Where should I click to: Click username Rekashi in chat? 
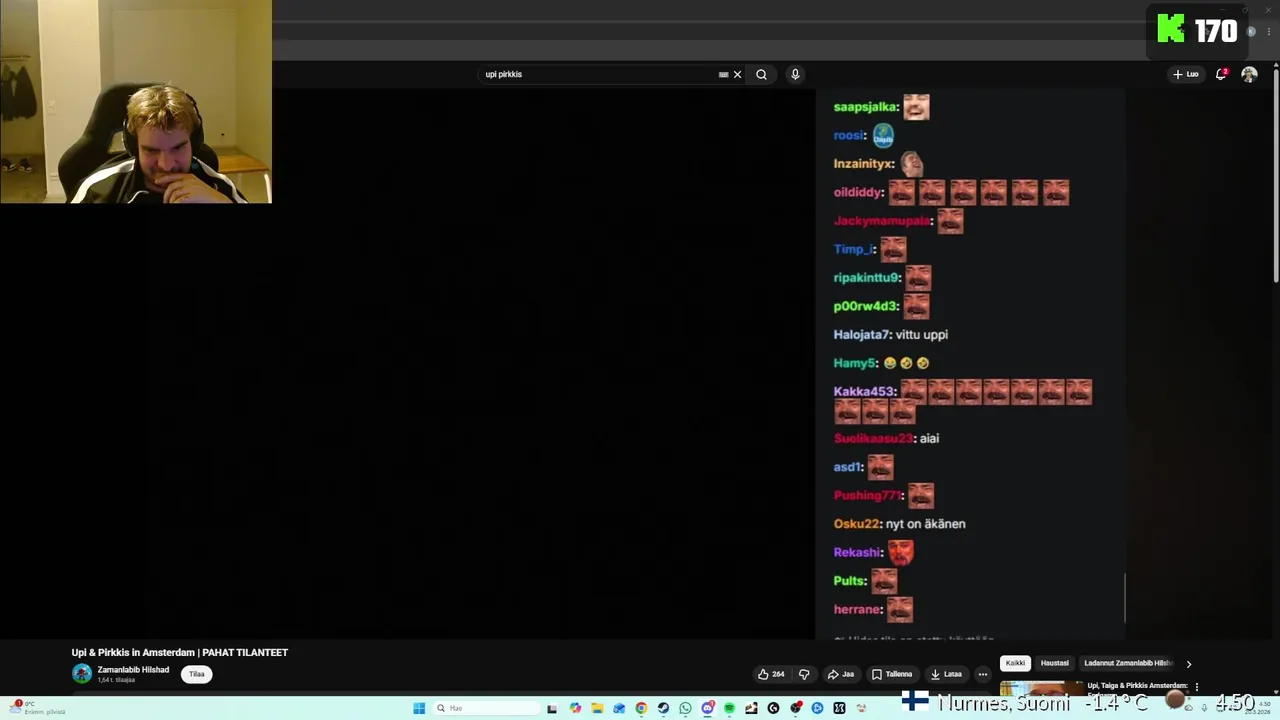click(858, 552)
